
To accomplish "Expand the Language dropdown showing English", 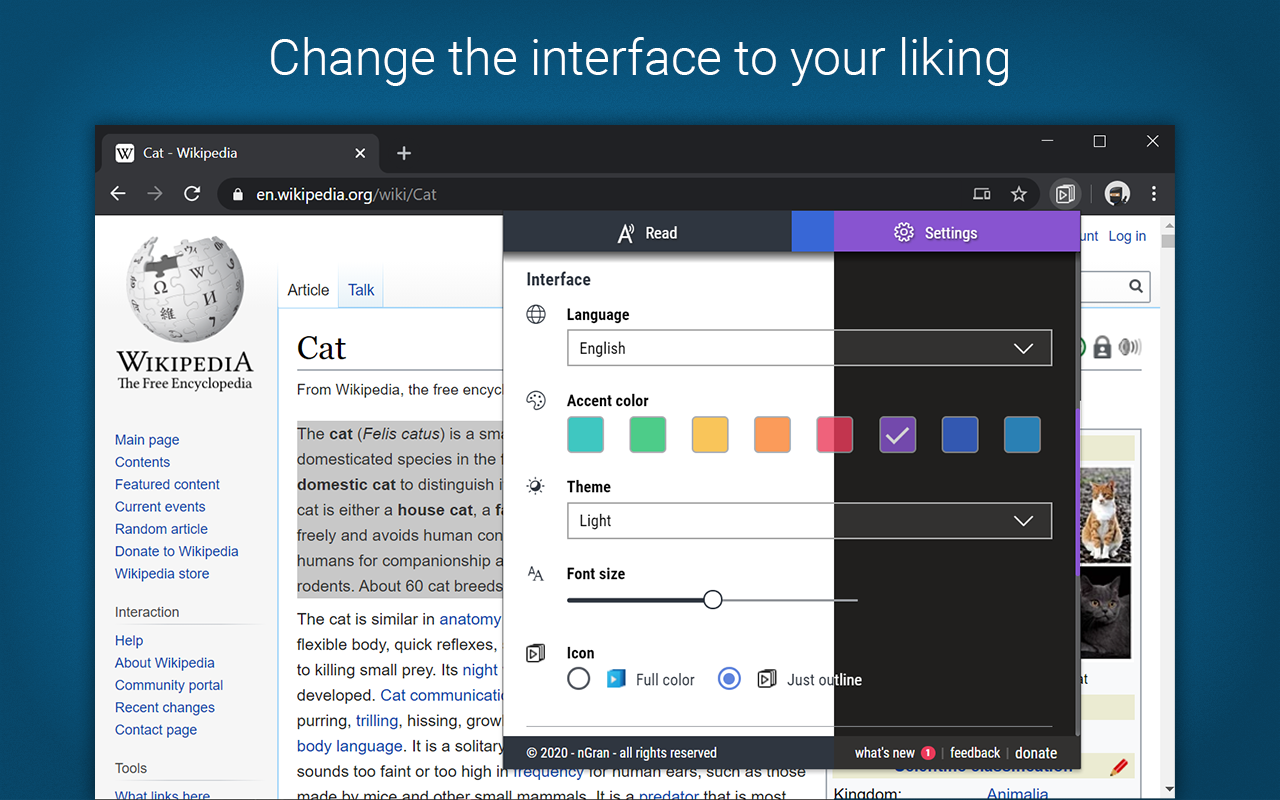I will [809, 348].
